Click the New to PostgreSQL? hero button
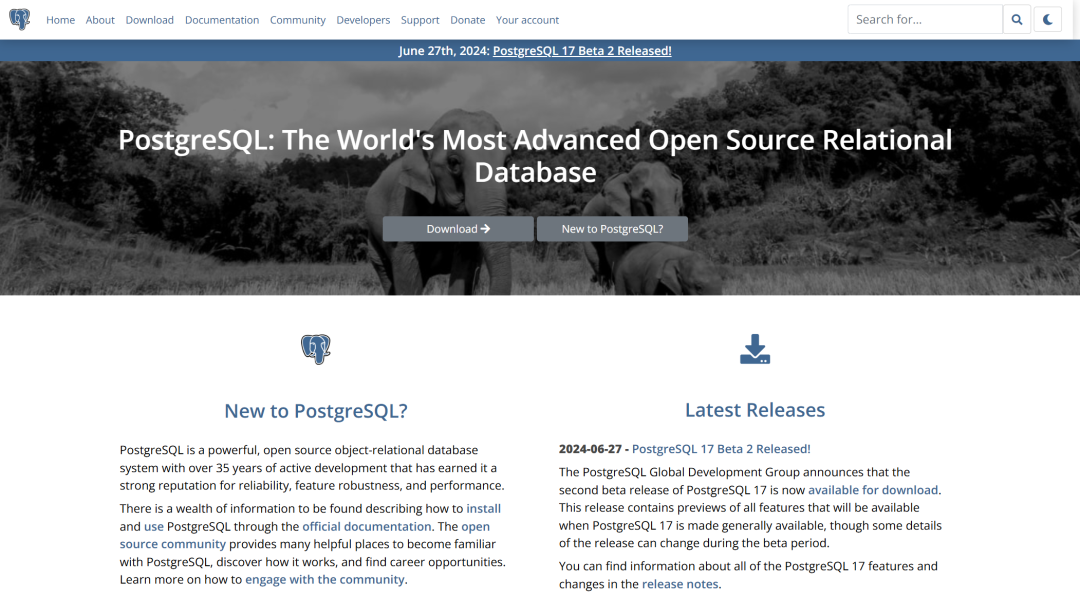Screen dimensions: 1080x597 [x=612, y=229]
